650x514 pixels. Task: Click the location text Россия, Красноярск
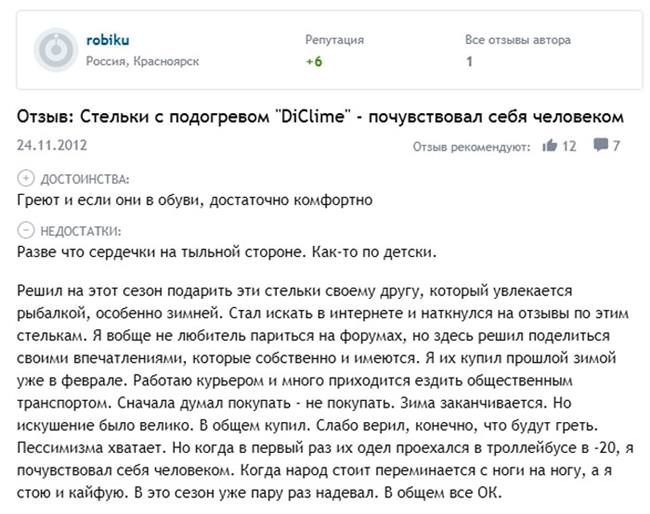pos(143,61)
